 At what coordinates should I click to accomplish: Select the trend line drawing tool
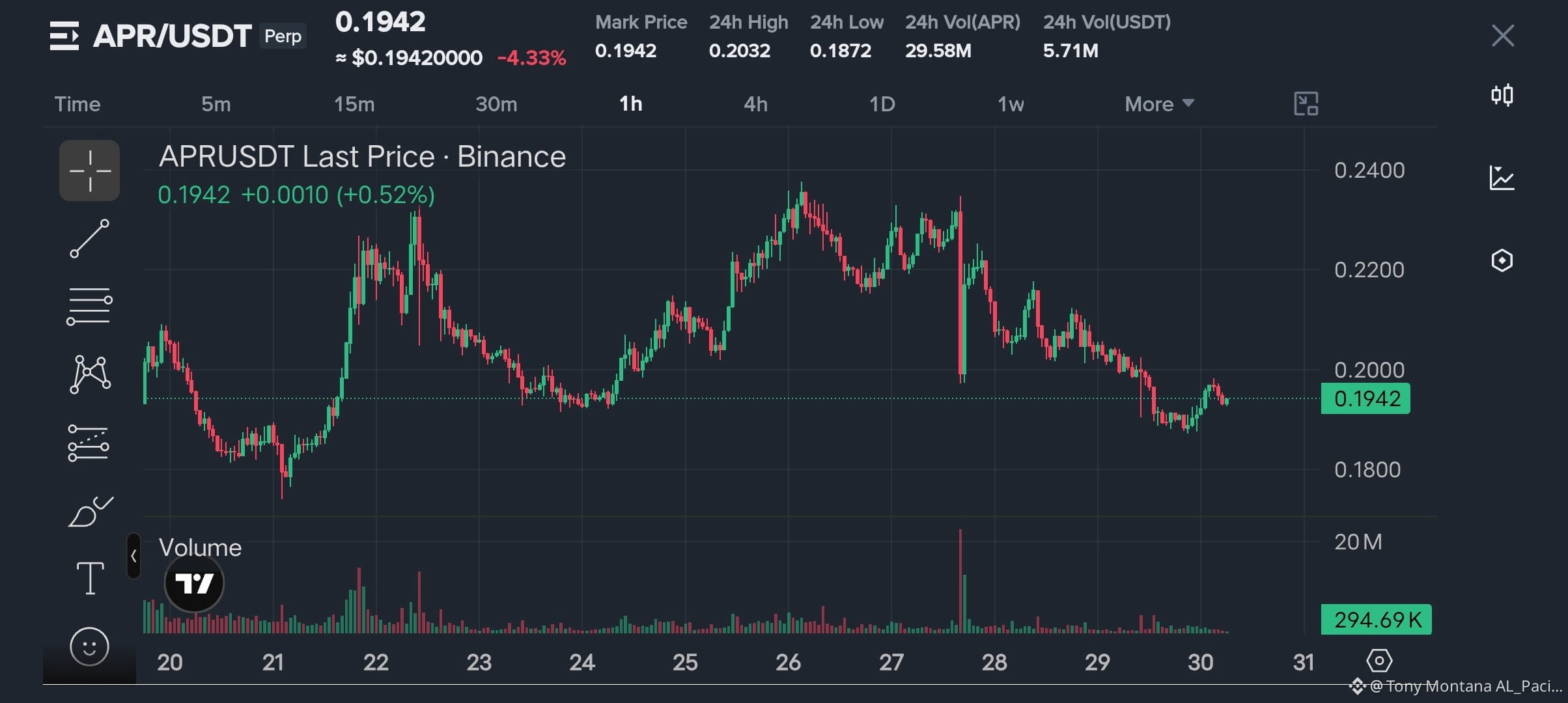[90, 238]
